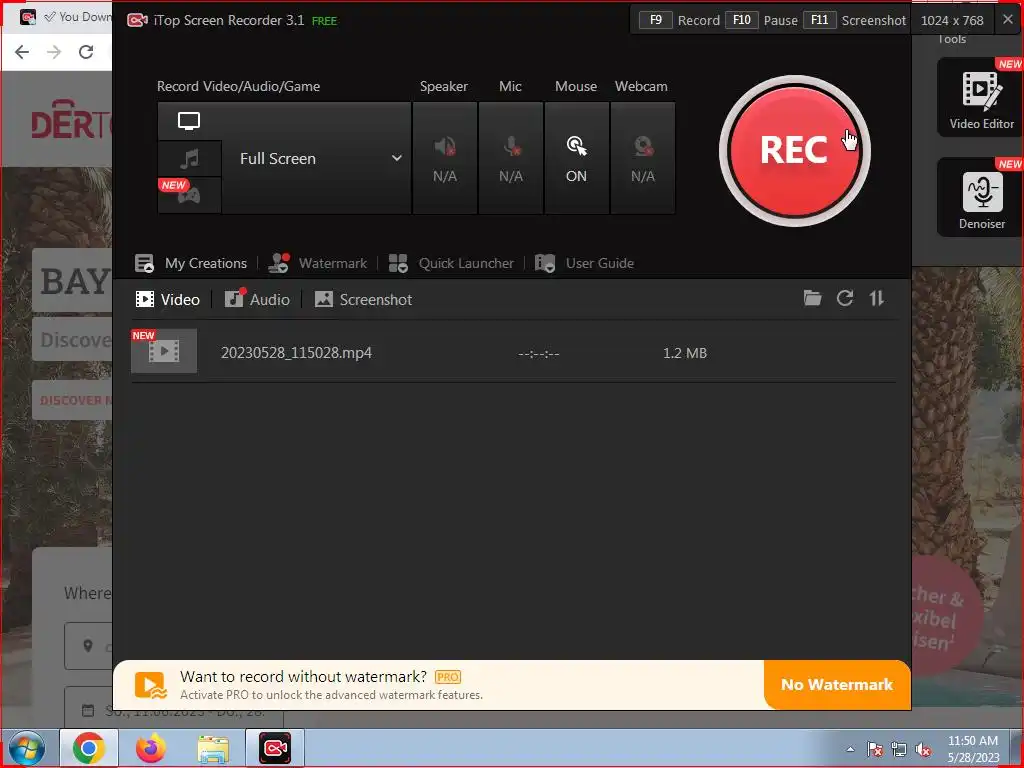Viewport: 1024px width, 768px height.
Task: Switch to the Video creations tab
Action: point(167,300)
